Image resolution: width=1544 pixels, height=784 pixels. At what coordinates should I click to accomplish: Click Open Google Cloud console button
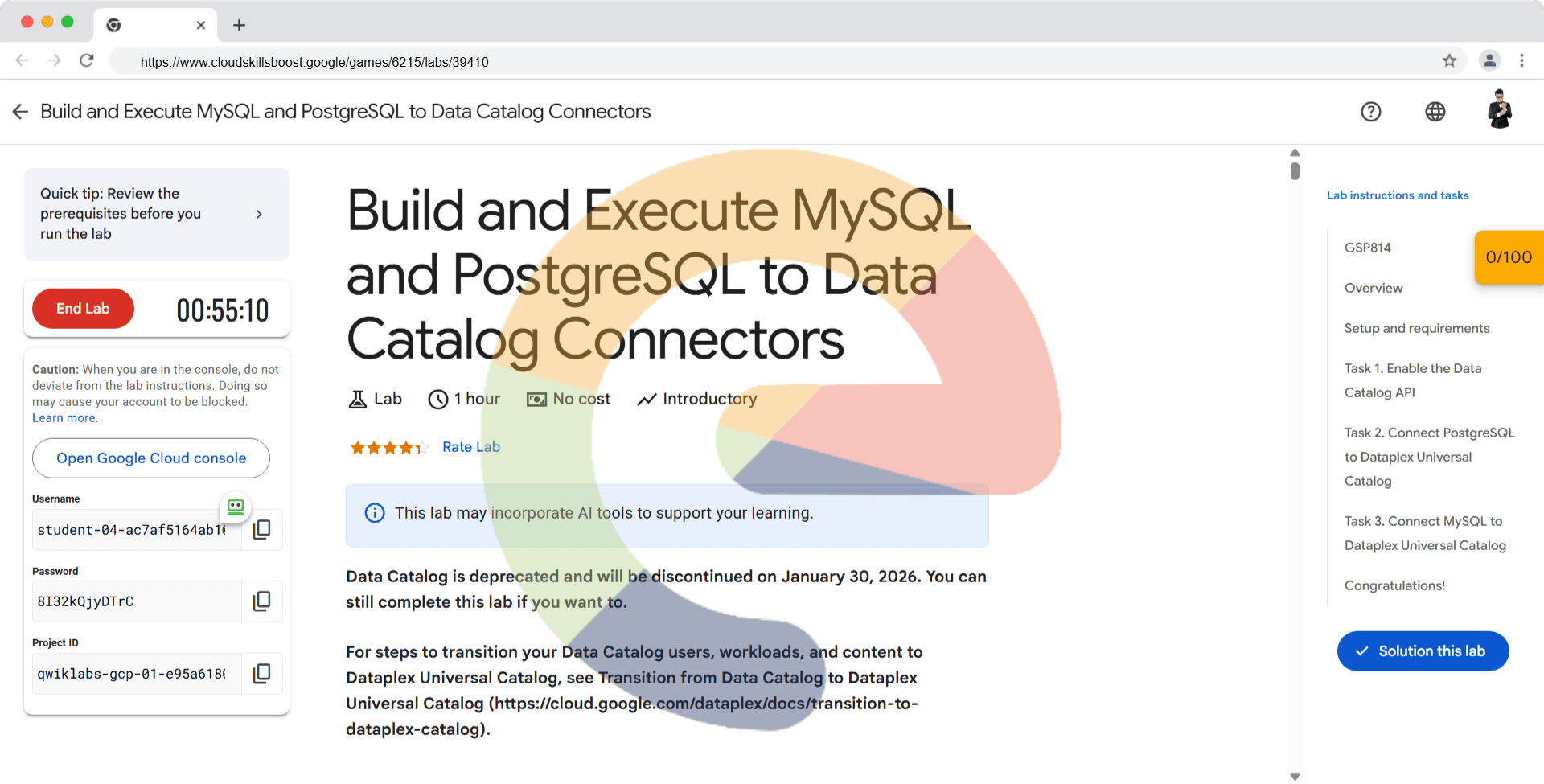(x=151, y=458)
